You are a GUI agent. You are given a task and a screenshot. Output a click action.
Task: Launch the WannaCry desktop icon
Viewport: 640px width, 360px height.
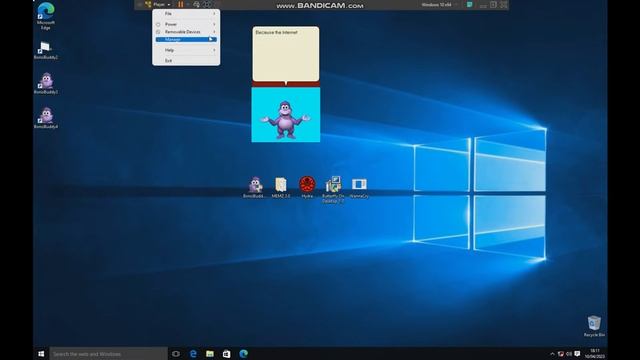pos(359,188)
